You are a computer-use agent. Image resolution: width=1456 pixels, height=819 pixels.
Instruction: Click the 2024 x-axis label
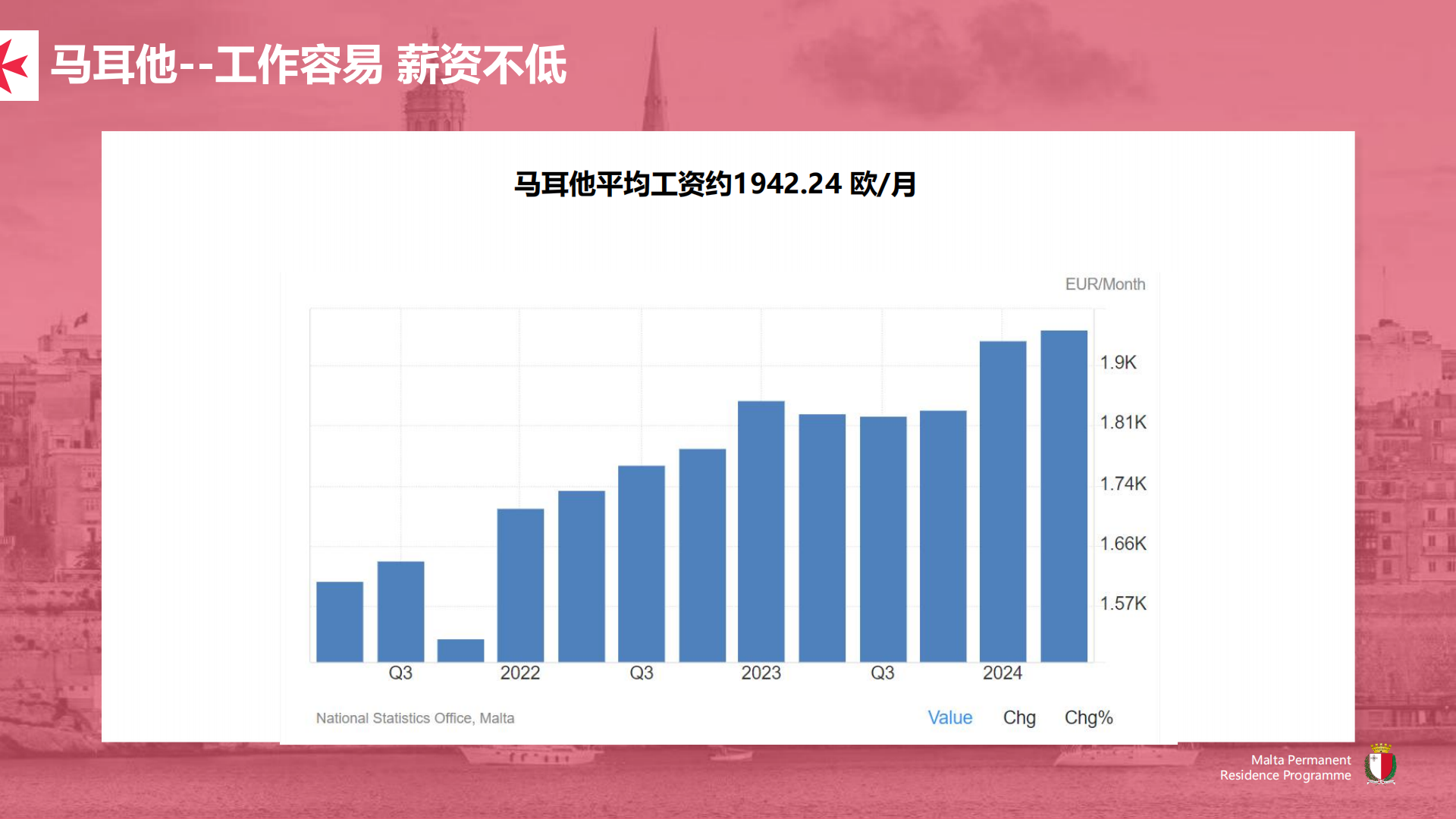(1002, 673)
